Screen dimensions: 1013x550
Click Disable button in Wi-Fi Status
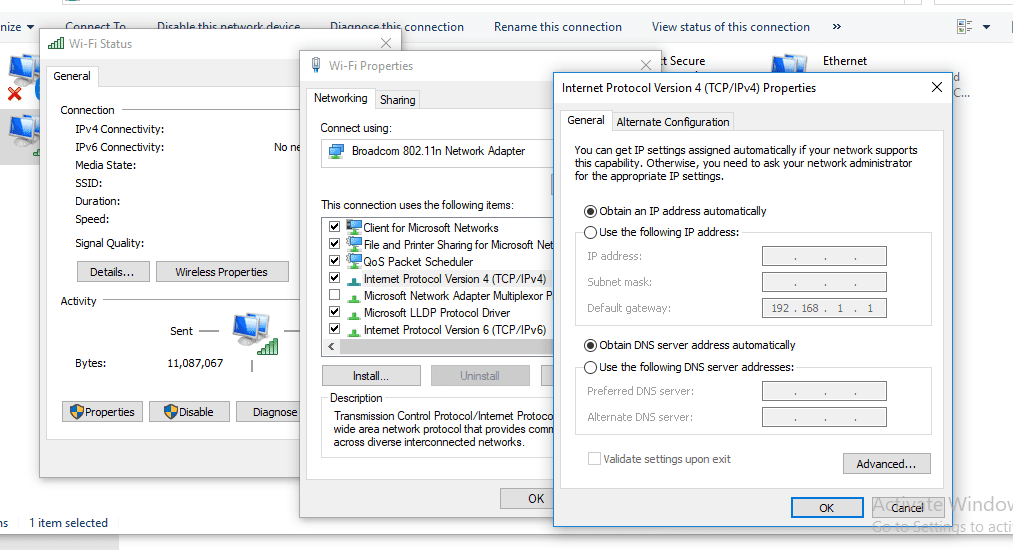click(189, 412)
